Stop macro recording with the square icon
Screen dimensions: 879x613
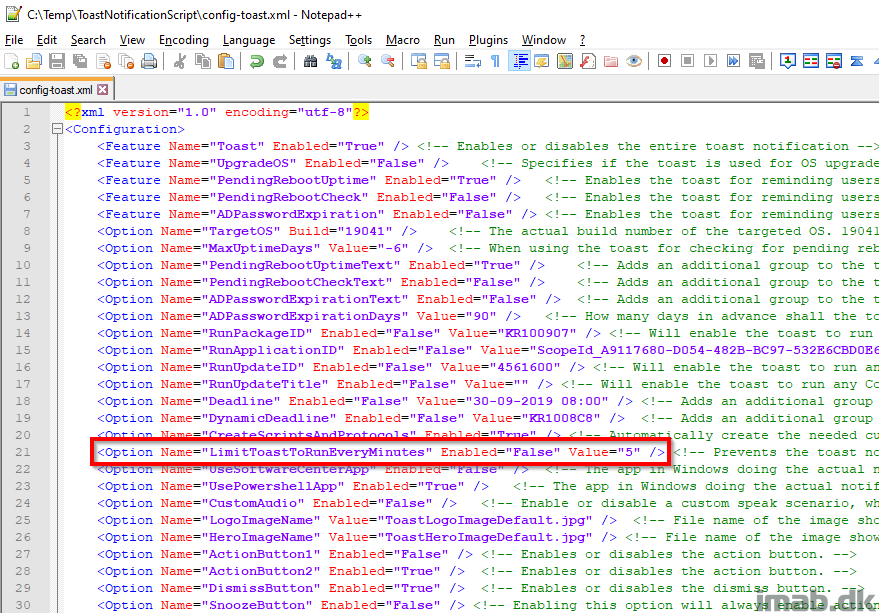tap(687, 61)
